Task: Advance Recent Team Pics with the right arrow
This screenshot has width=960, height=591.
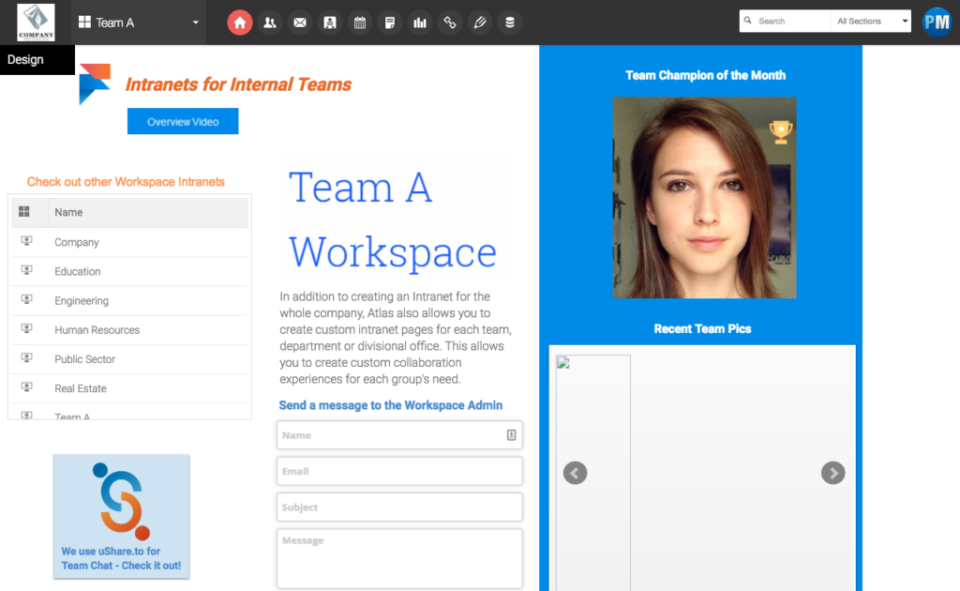Action: point(833,473)
